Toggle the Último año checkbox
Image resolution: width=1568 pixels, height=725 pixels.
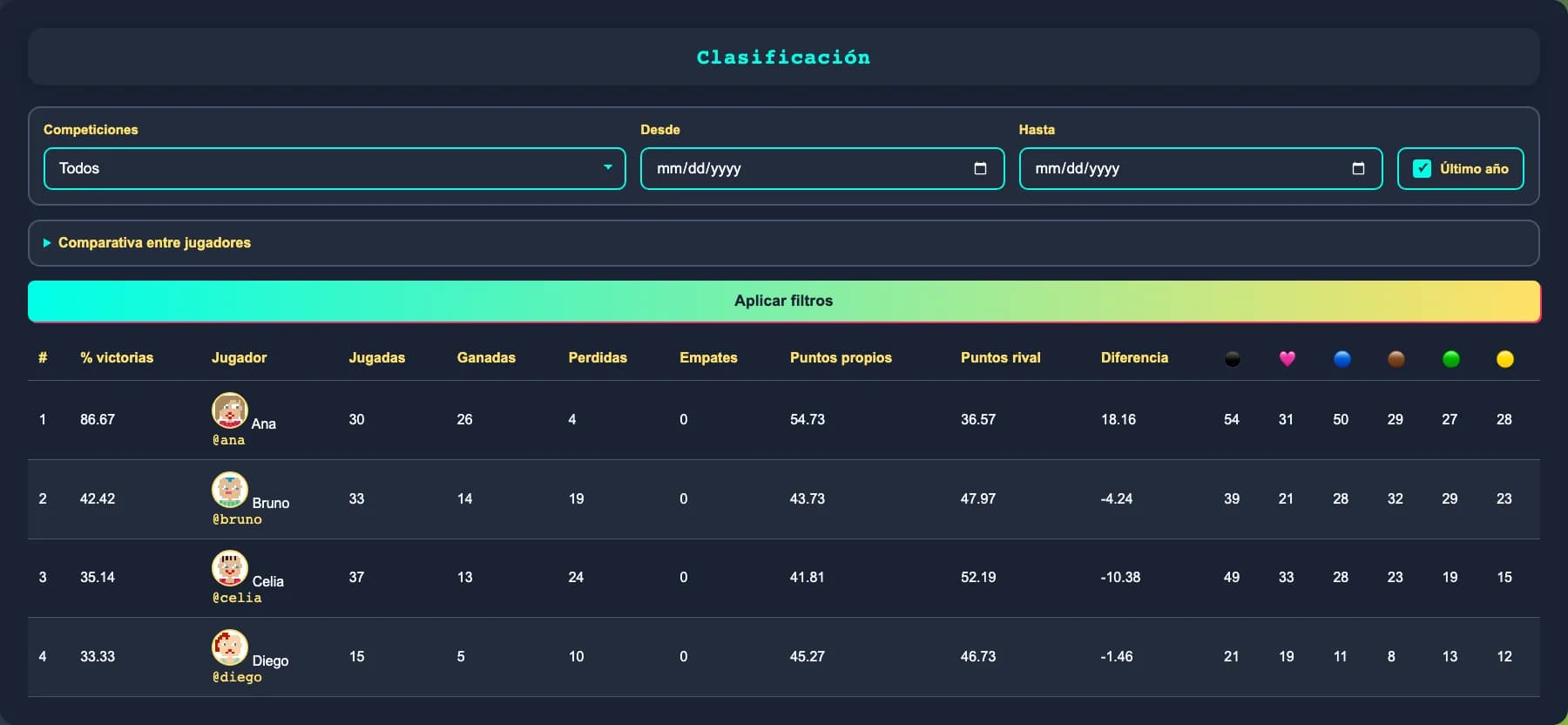click(1422, 169)
